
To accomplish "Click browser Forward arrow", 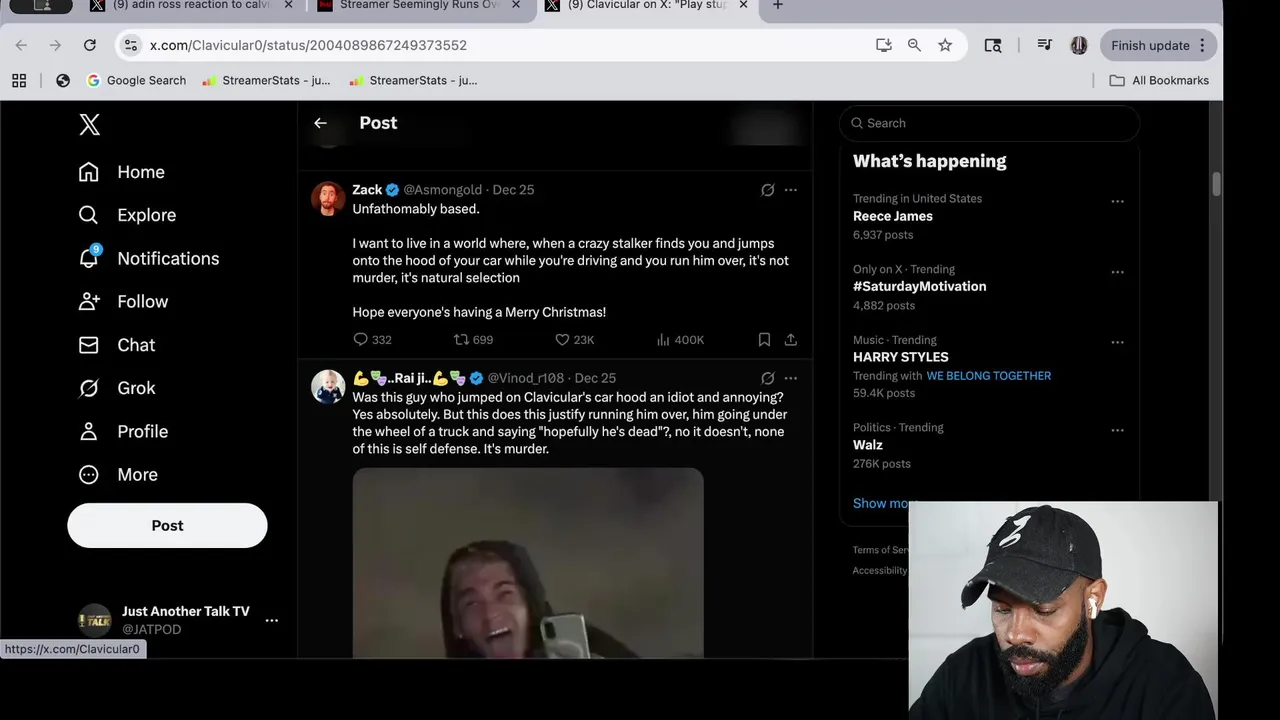I will point(55,45).
